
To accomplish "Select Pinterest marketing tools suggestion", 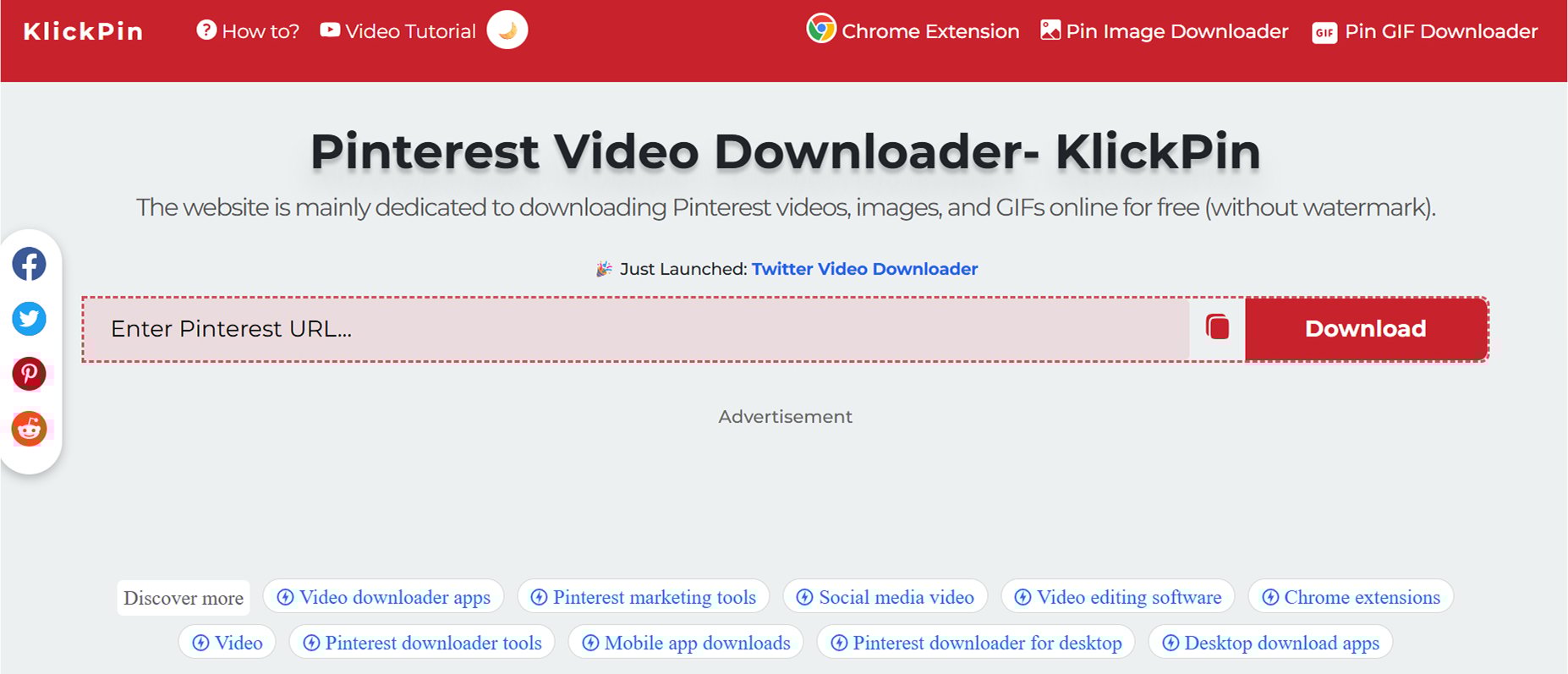I will point(644,597).
